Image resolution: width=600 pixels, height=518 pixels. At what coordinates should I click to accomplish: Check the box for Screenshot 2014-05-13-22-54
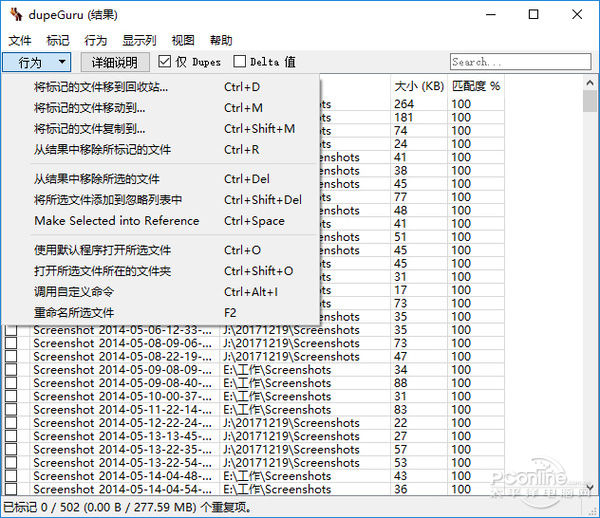point(11,463)
